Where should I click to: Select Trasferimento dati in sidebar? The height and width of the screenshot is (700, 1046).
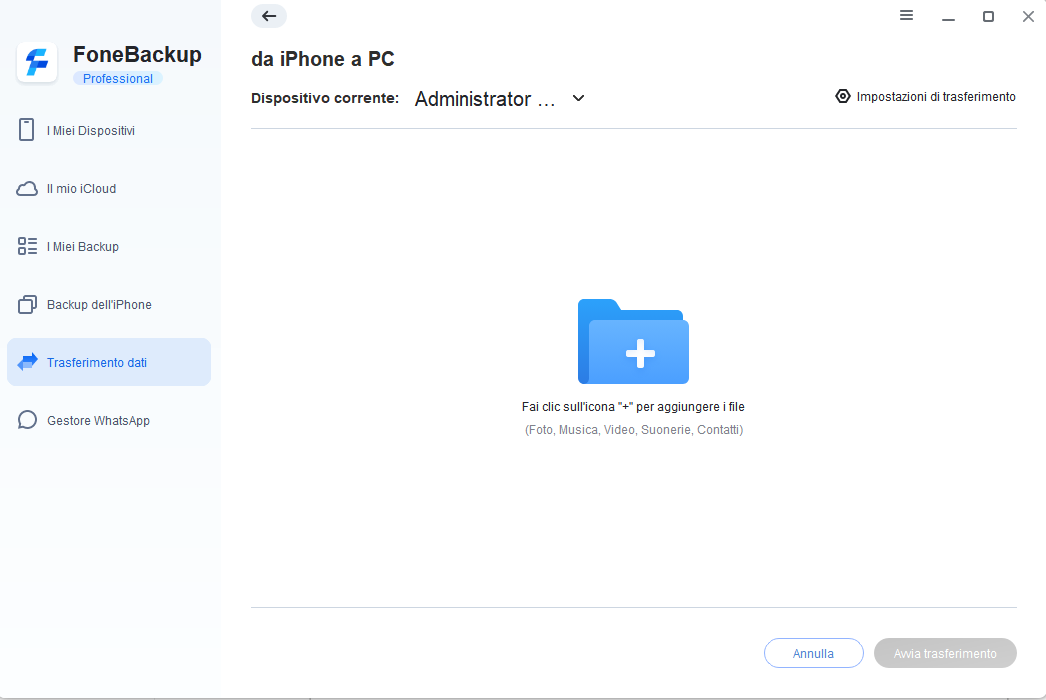point(109,362)
